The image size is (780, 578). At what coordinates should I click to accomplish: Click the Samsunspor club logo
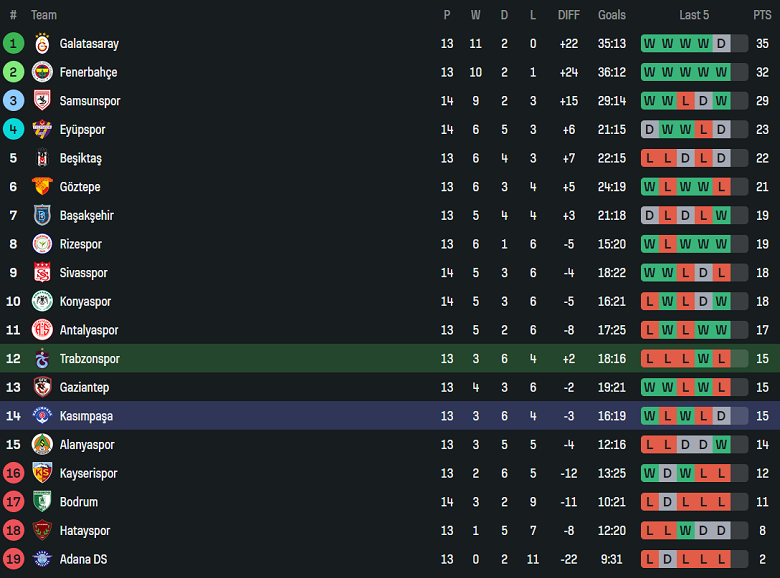tap(42, 101)
